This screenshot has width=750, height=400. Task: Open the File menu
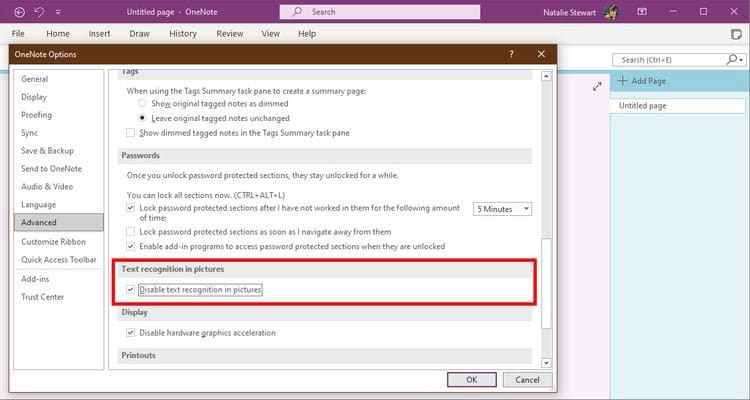tap(18, 33)
